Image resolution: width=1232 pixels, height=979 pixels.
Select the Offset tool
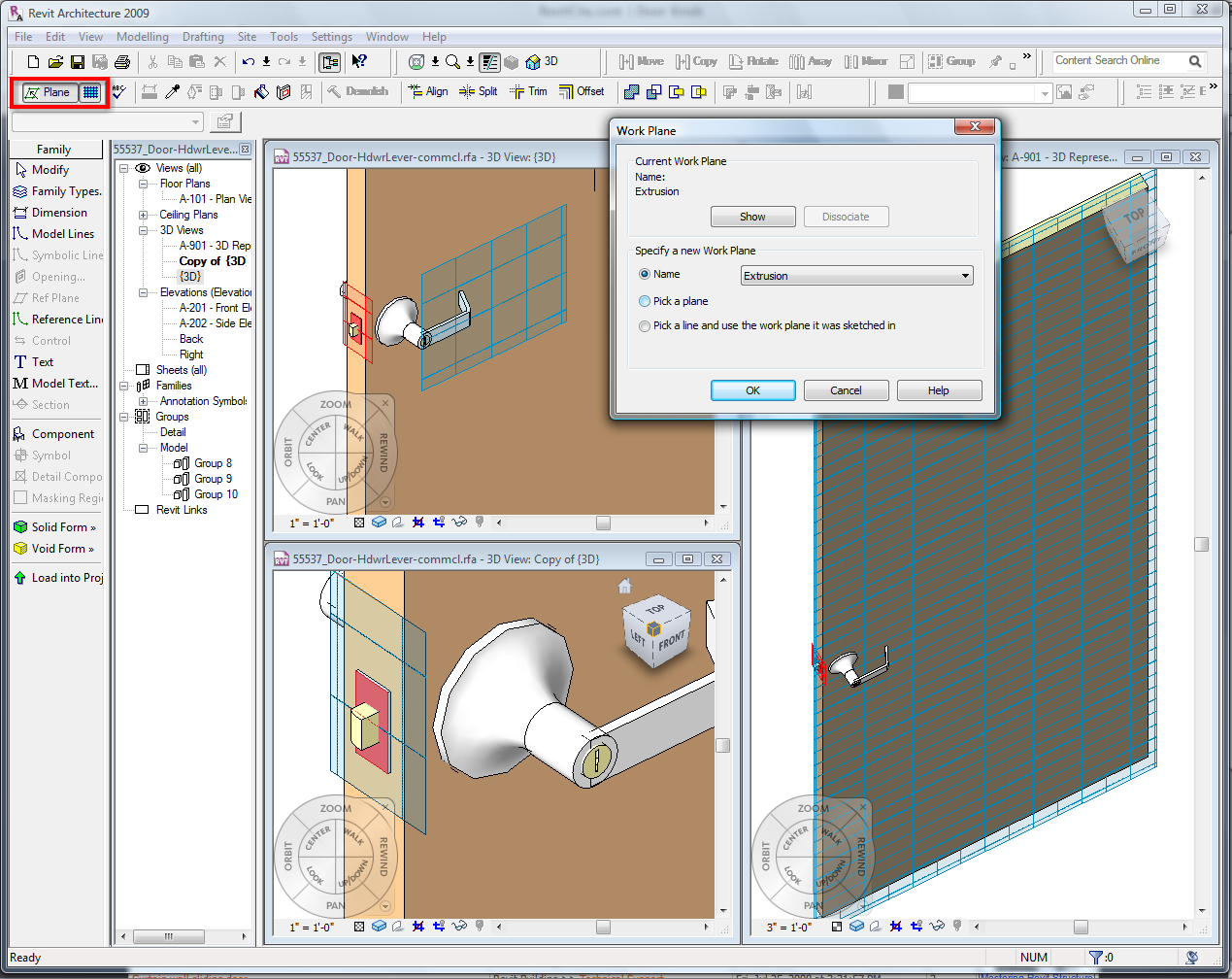(x=582, y=91)
